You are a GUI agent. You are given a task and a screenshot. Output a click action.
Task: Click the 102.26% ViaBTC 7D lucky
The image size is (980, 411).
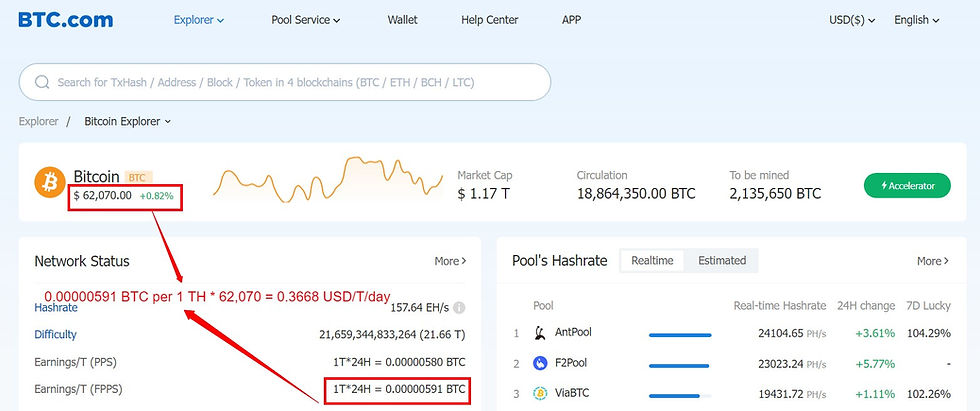929,395
